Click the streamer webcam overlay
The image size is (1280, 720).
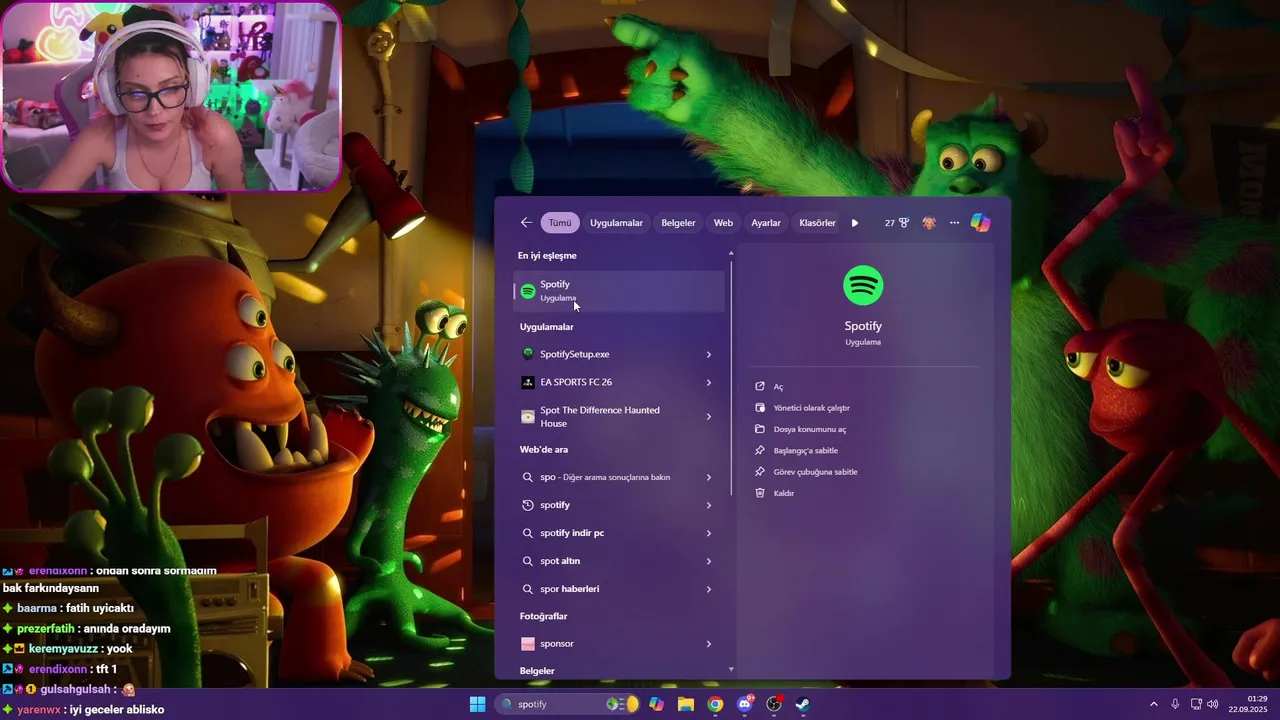(x=170, y=96)
